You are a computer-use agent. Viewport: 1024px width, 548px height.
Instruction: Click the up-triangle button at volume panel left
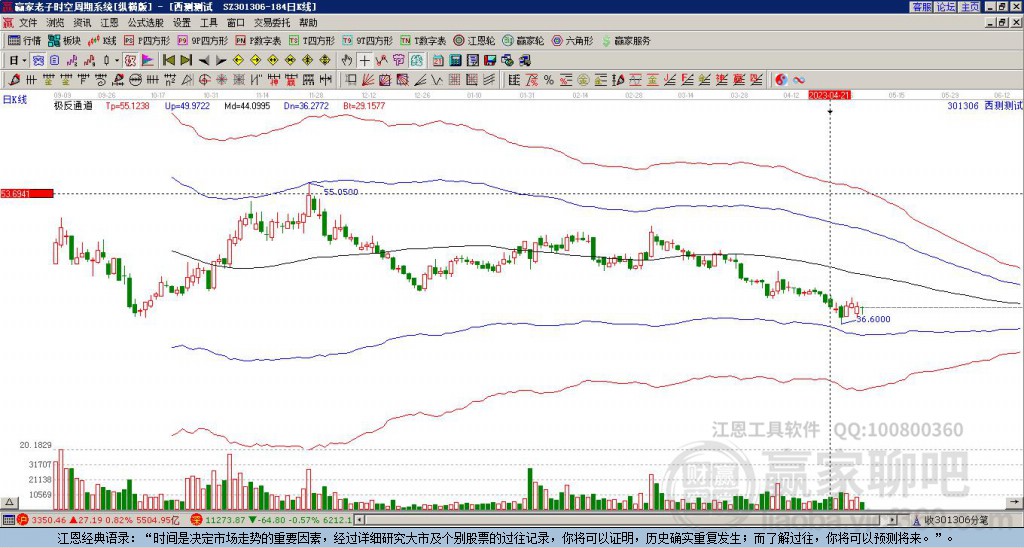8,502
